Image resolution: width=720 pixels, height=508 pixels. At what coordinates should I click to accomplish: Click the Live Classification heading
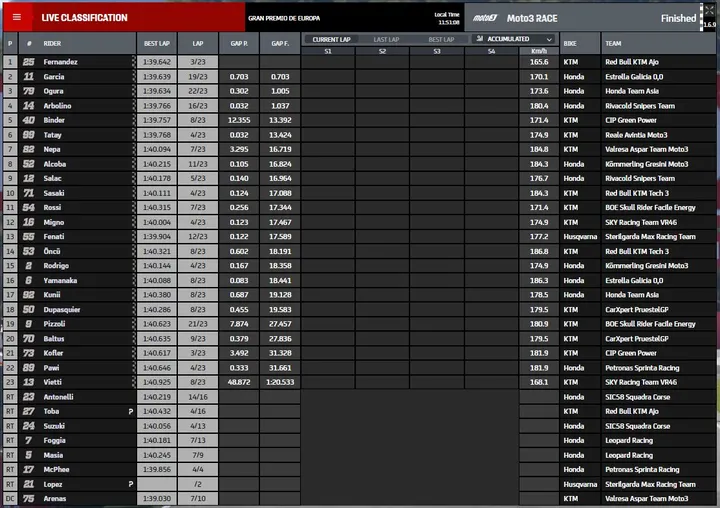(x=84, y=18)
